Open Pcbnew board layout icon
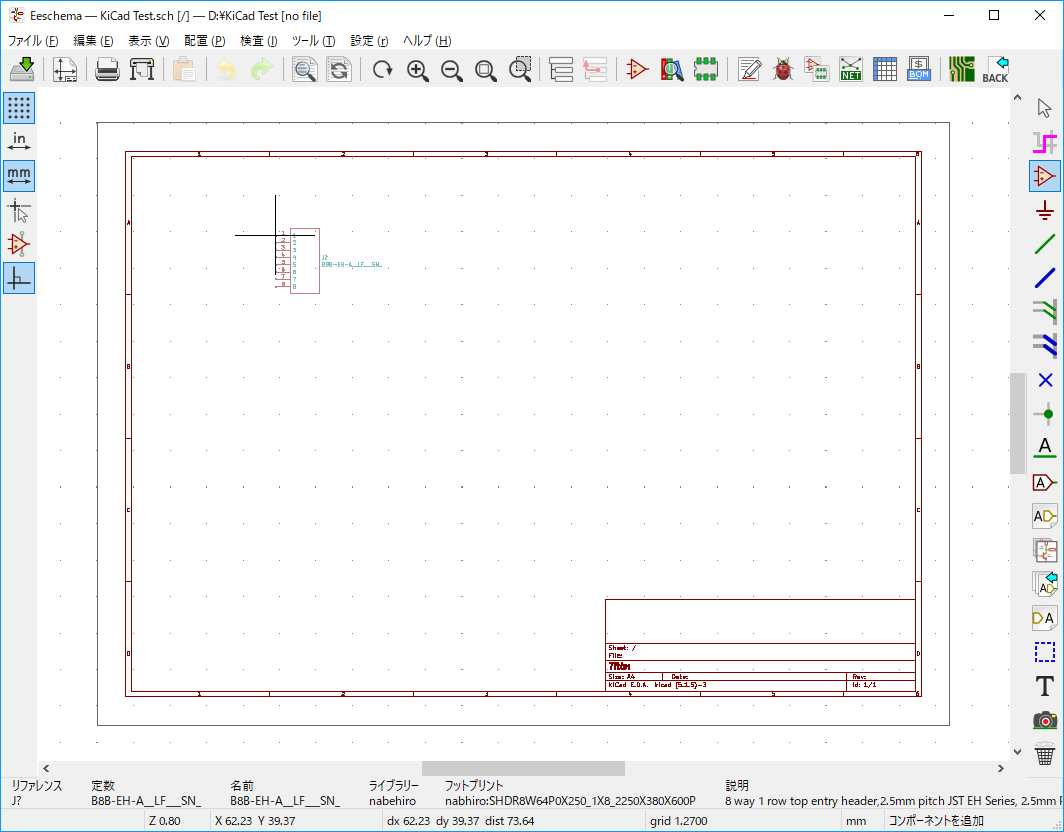Screen dimensions: 1064x832 [962, 69]
